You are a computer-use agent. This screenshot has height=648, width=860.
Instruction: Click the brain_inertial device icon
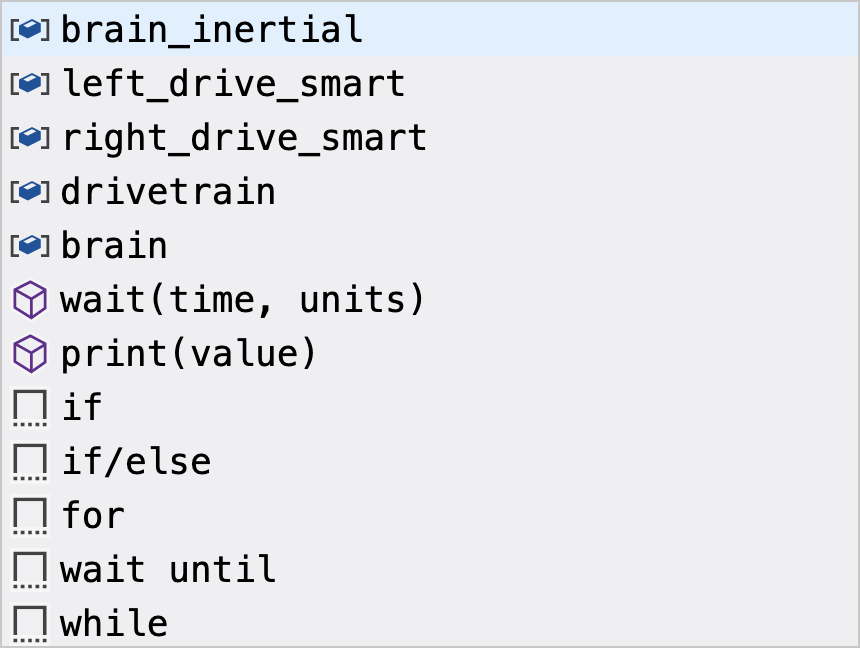(x=29, y=29)
